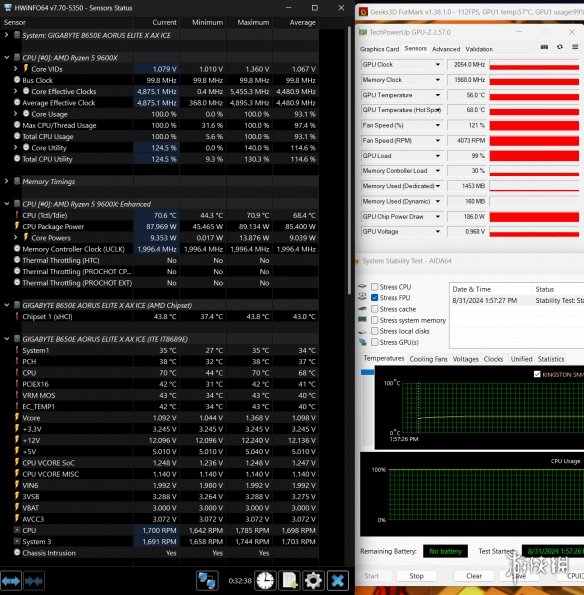The width and height of the screenshot is (584, 595).
Task: Open the AIDA64 Cooling Fans tab
Action: point(428,359)
